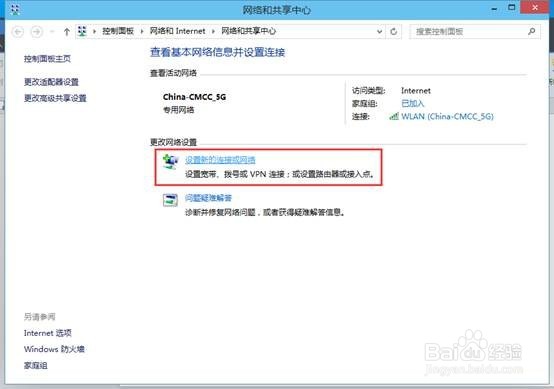This screenshot has width=554, height=389.
Task: Click 网络和共享中心 breadcrumb
Action: pos(248,31)
